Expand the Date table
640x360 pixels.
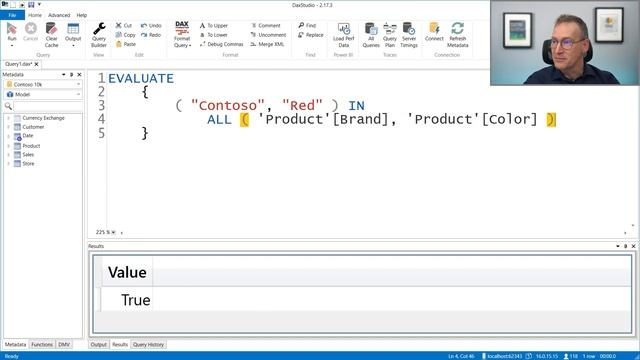[x=8, y=136]
